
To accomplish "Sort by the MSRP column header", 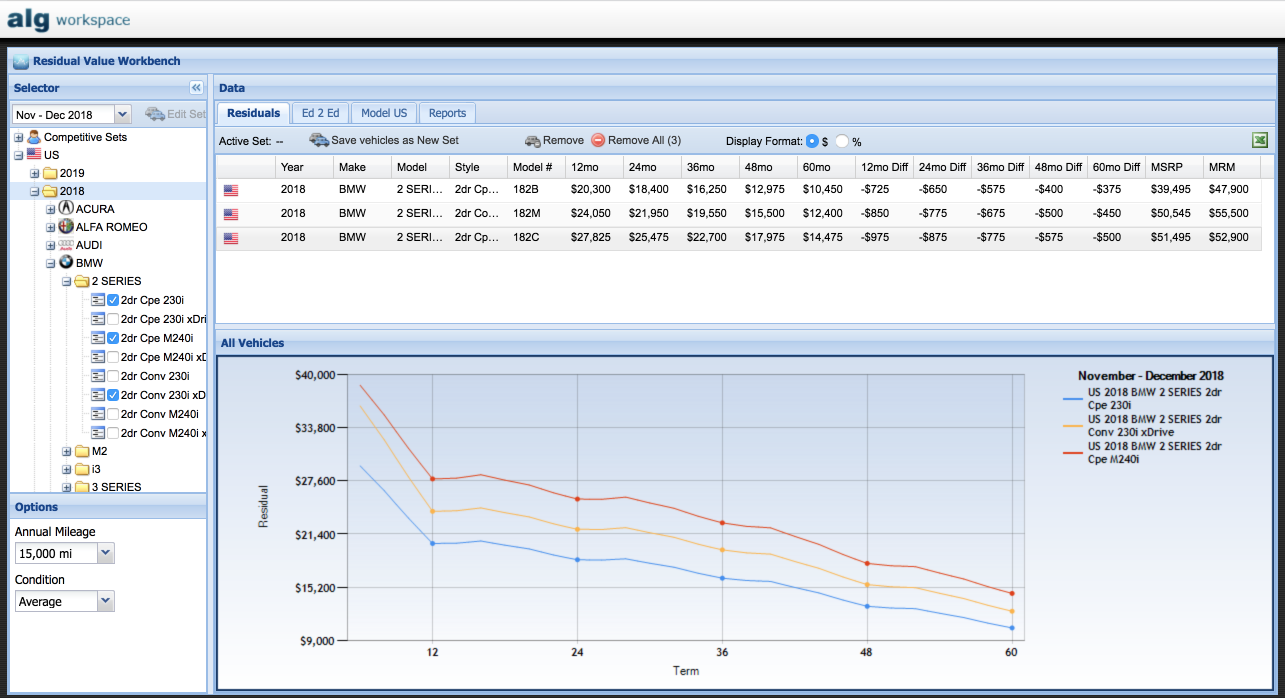I will (x=1173, y=167).
